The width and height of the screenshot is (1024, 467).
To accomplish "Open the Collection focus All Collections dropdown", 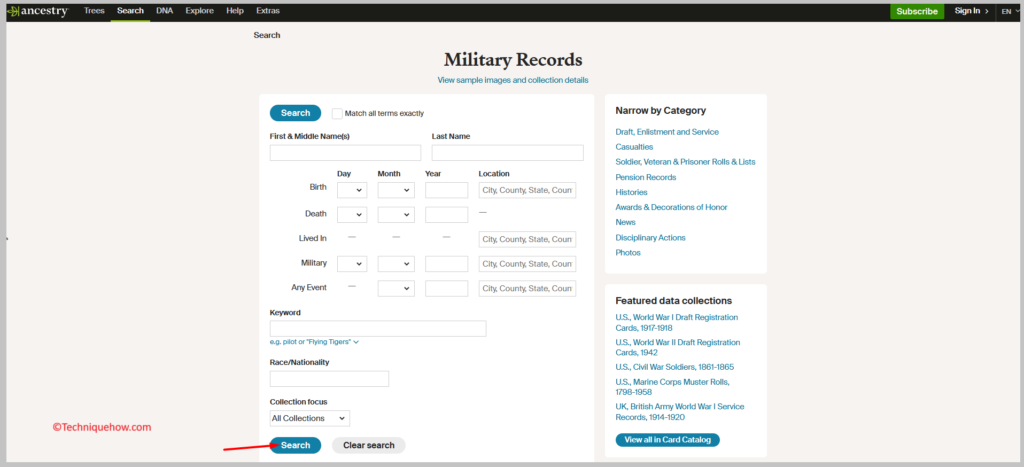I will [310, 418].
